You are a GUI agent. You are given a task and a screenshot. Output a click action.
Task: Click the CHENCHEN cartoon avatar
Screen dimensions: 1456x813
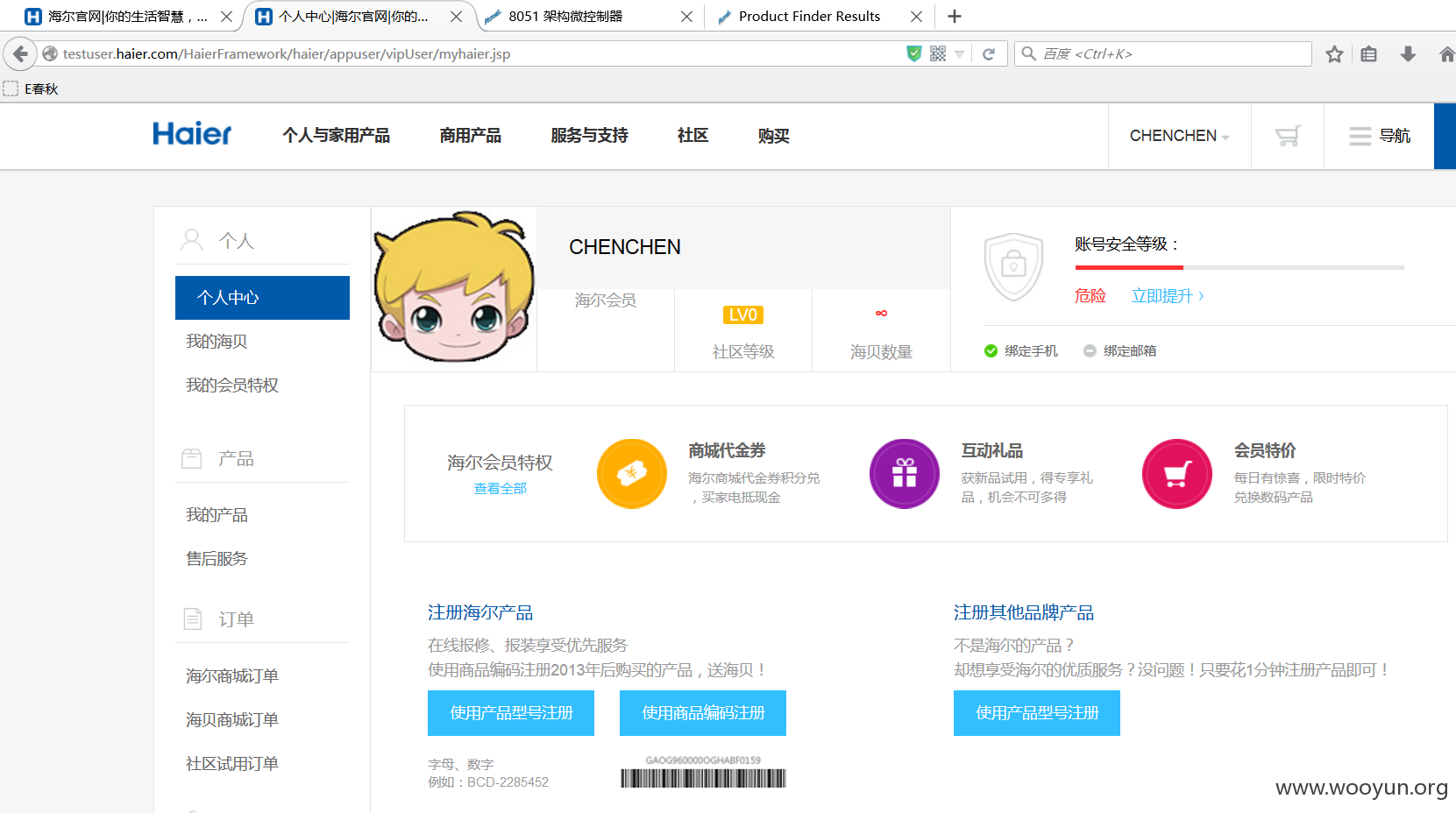454,288
